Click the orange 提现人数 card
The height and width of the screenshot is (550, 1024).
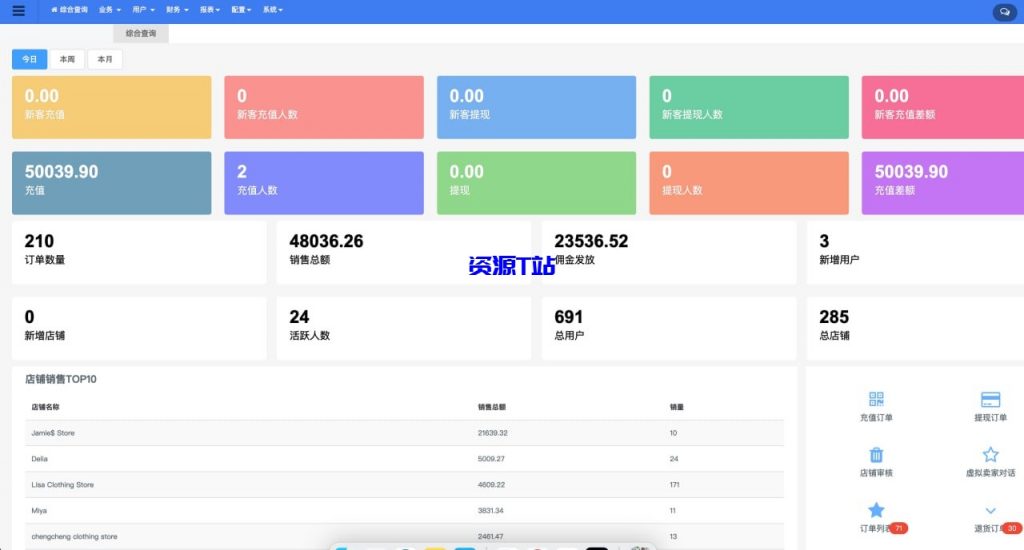pos(749,183)
